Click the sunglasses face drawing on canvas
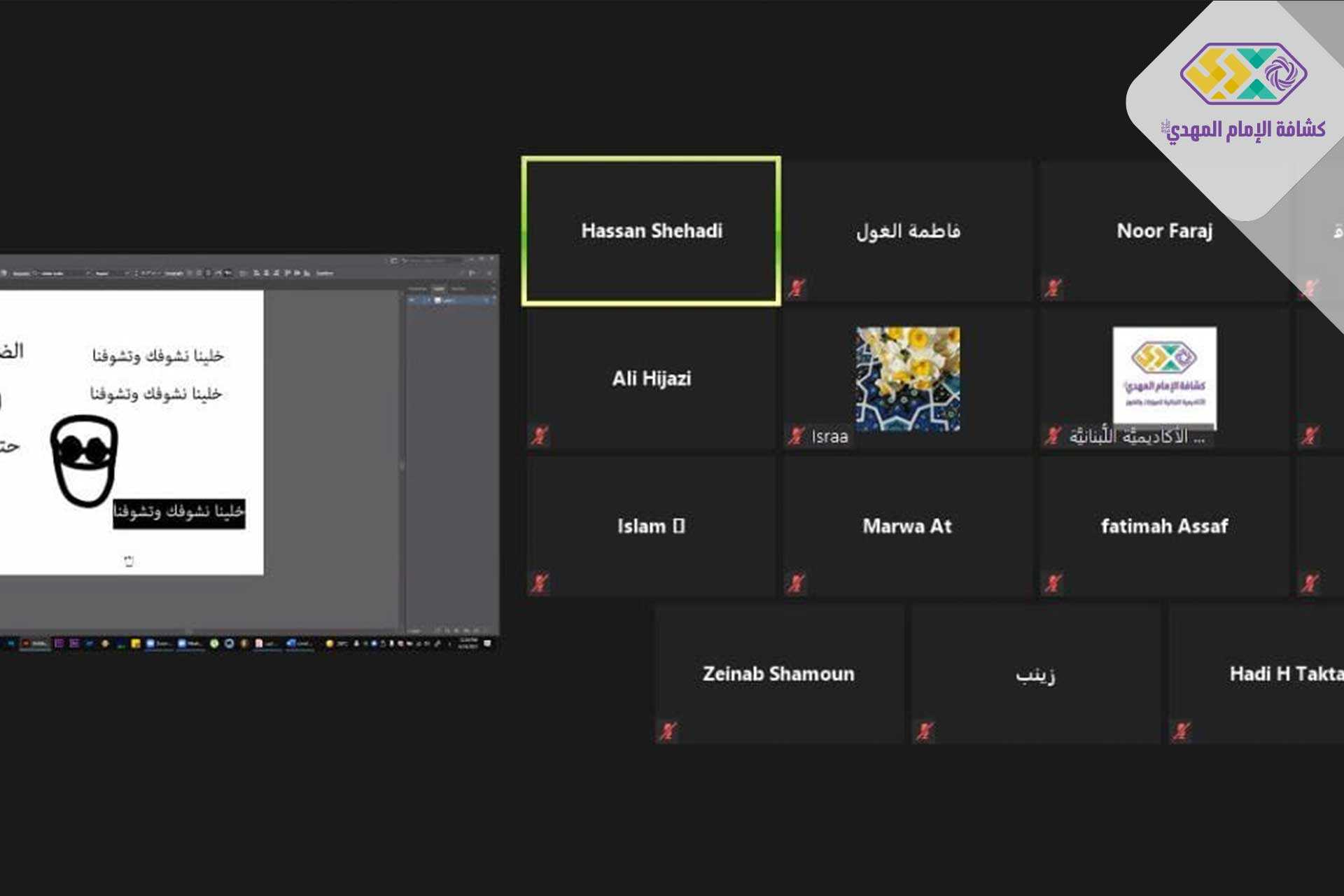1344x896 pixels. pos(84,460)
